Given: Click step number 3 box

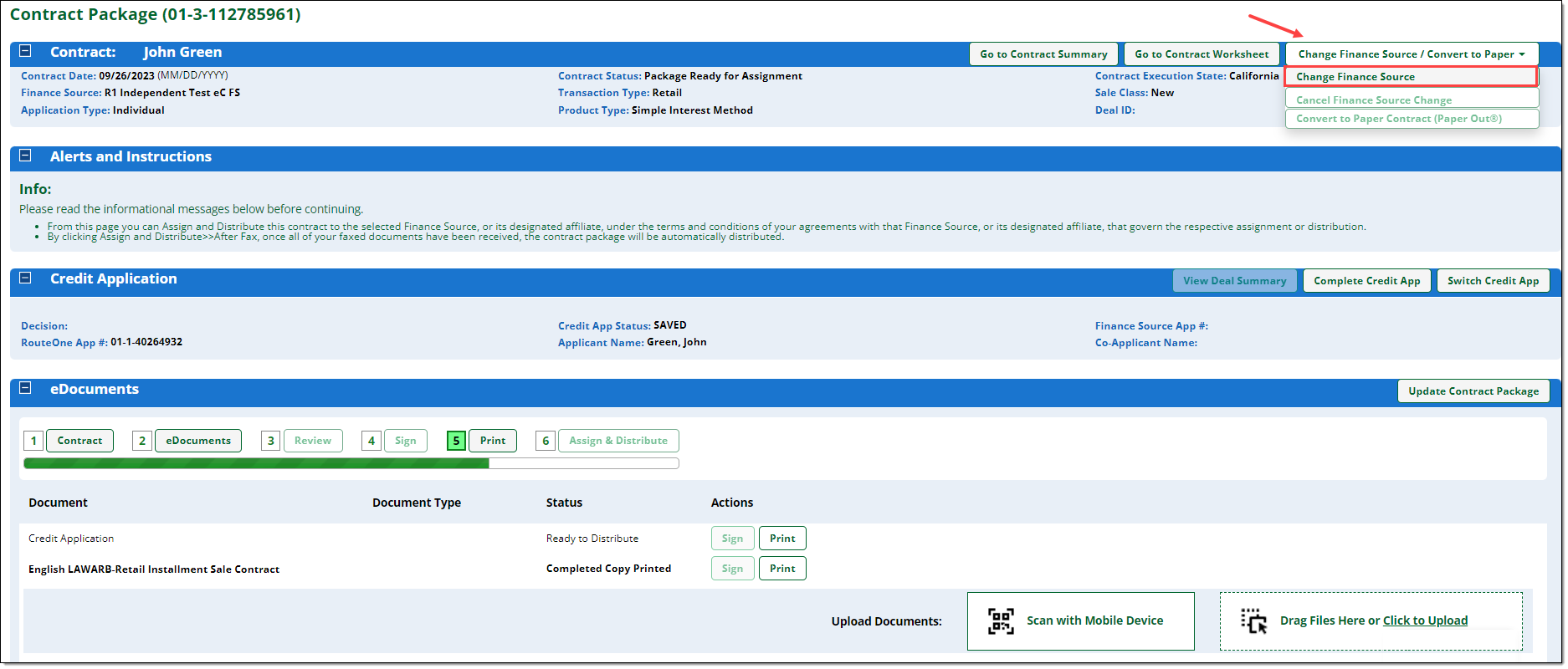Looking at the screenshot, I should coord(270,441).
